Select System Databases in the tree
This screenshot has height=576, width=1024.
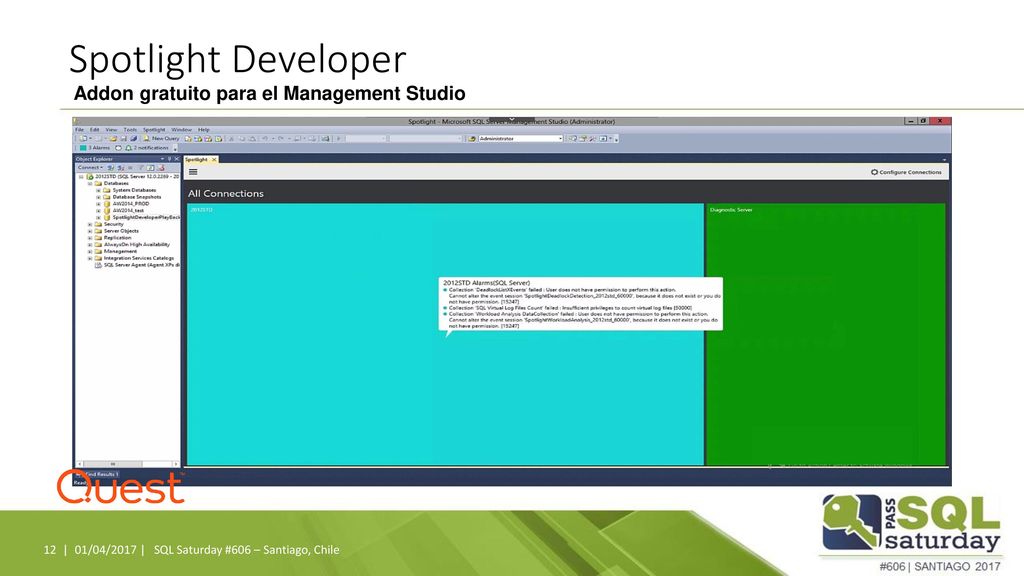130,190
